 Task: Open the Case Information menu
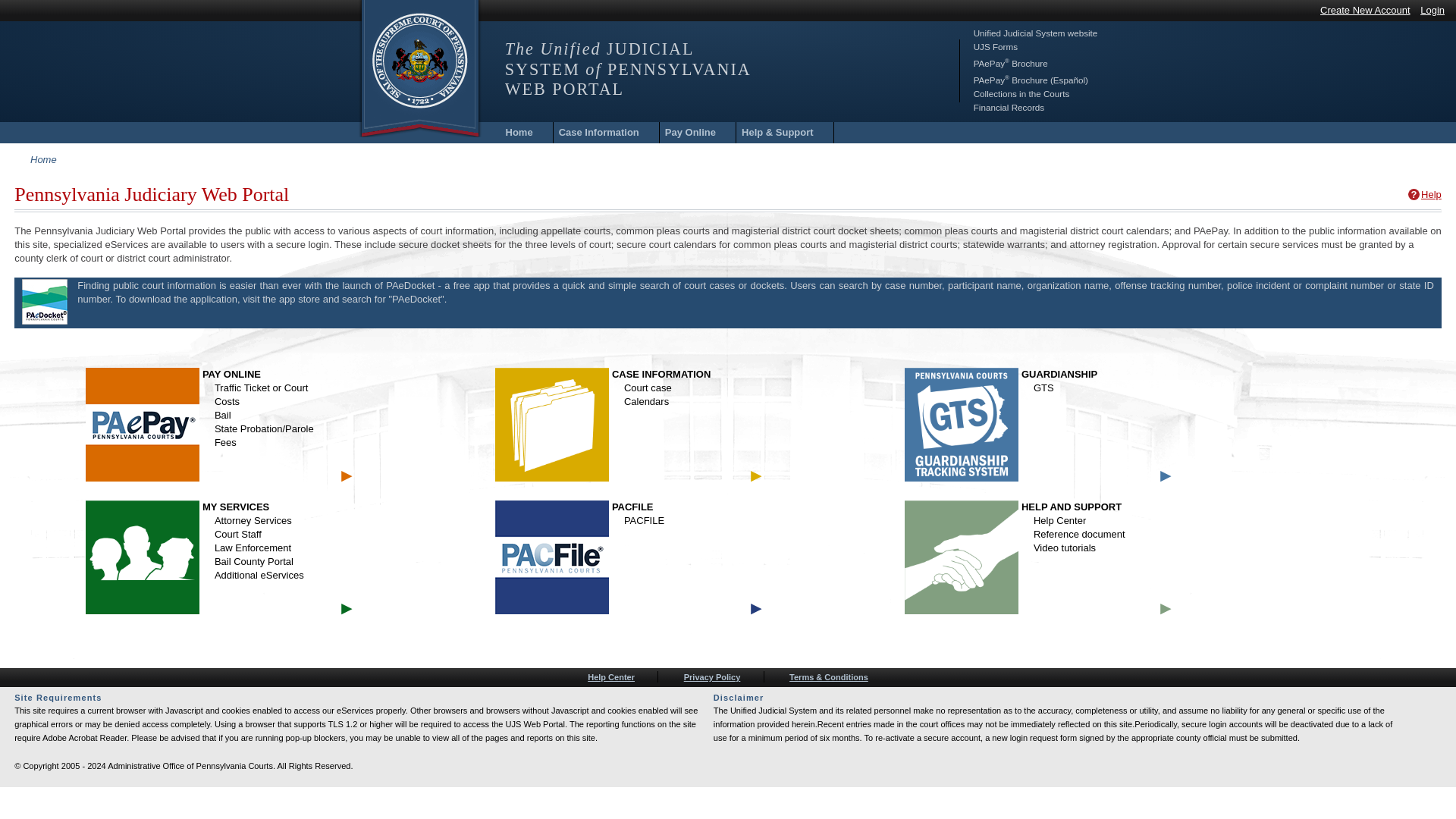pyautogui.click(x=599, y=133)
